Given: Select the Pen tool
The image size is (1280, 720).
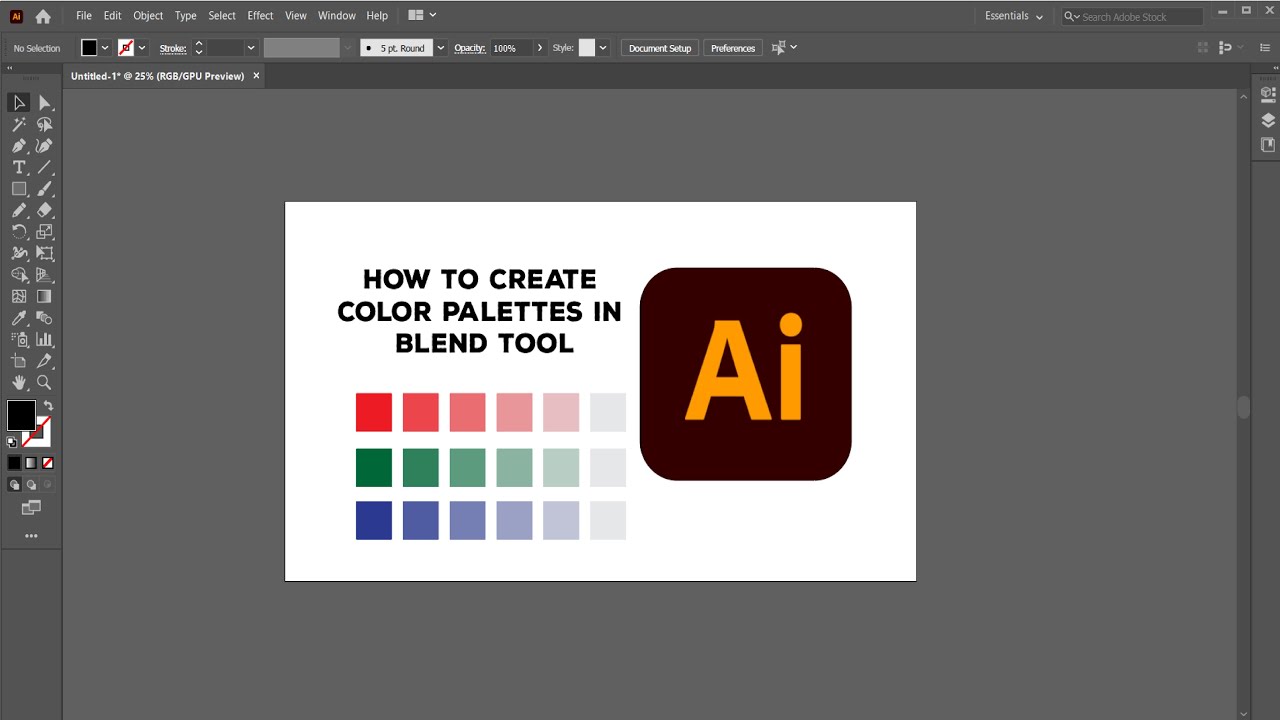Looking at the screenshot, I should [x=19, y=146].
